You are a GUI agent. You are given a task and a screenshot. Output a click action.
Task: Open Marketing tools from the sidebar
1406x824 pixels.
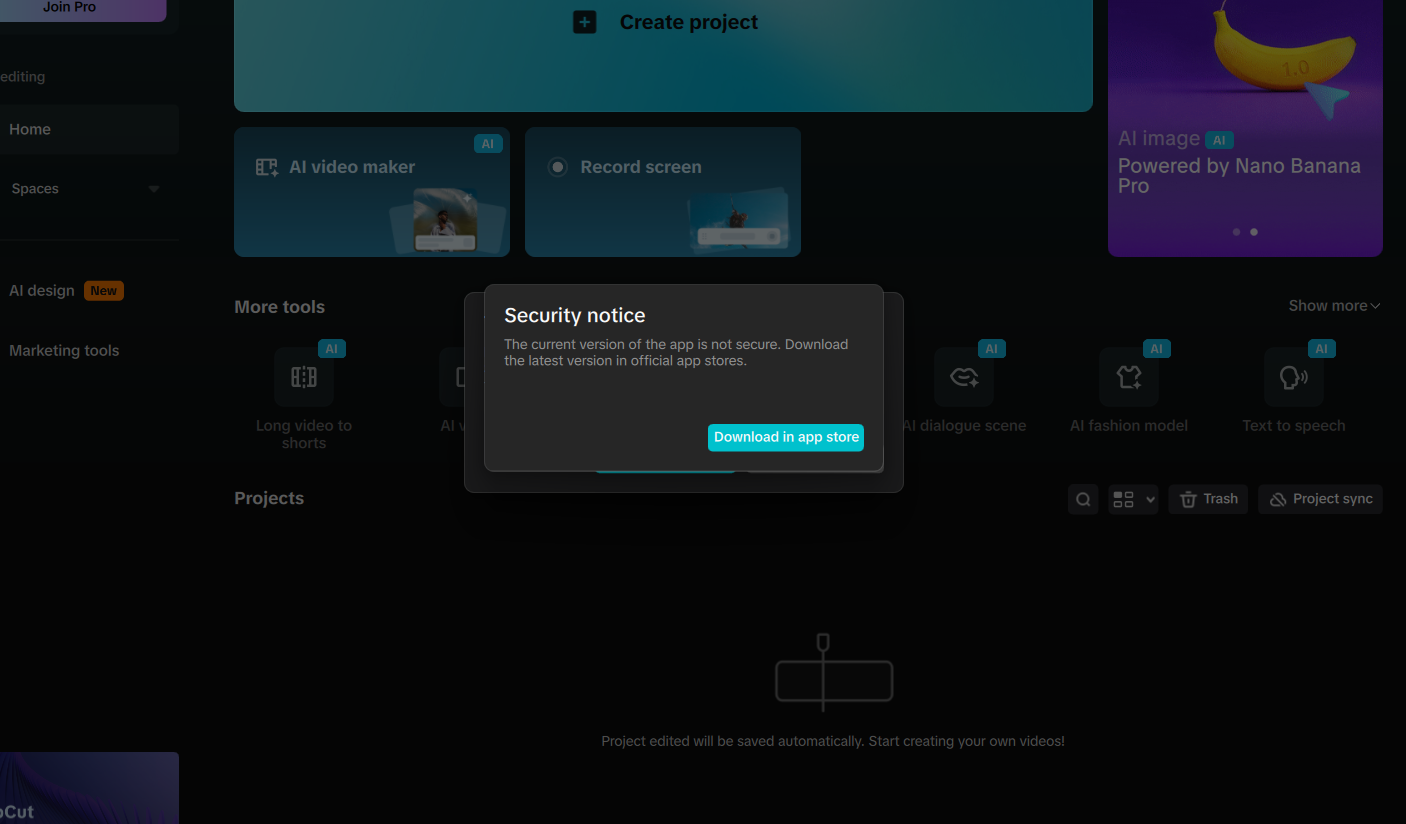(x=64, y=351)
